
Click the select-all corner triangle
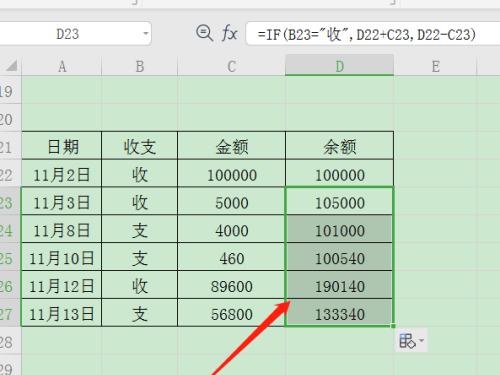[x=11, y=65]
